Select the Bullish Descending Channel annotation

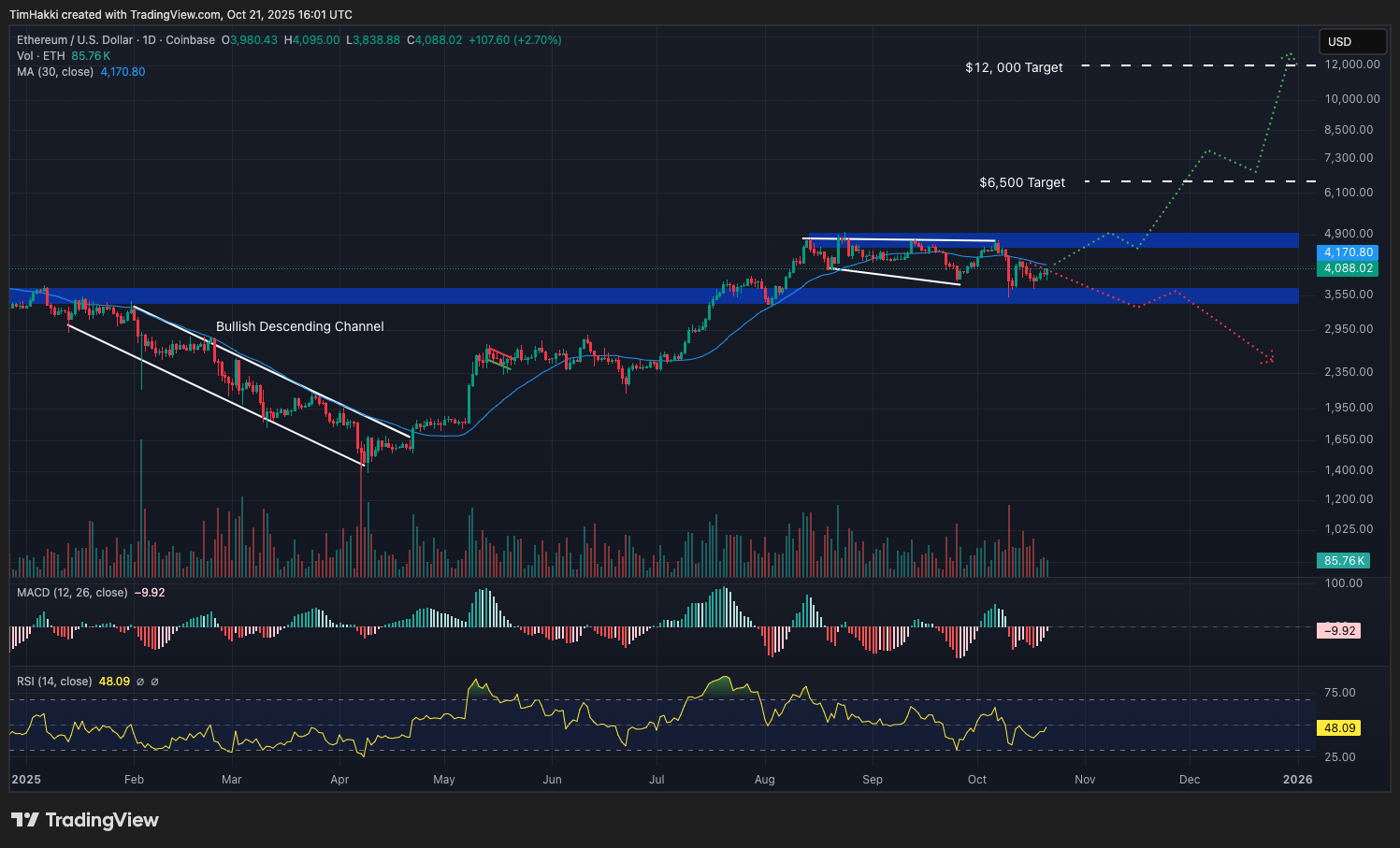[x=299, y=326]
